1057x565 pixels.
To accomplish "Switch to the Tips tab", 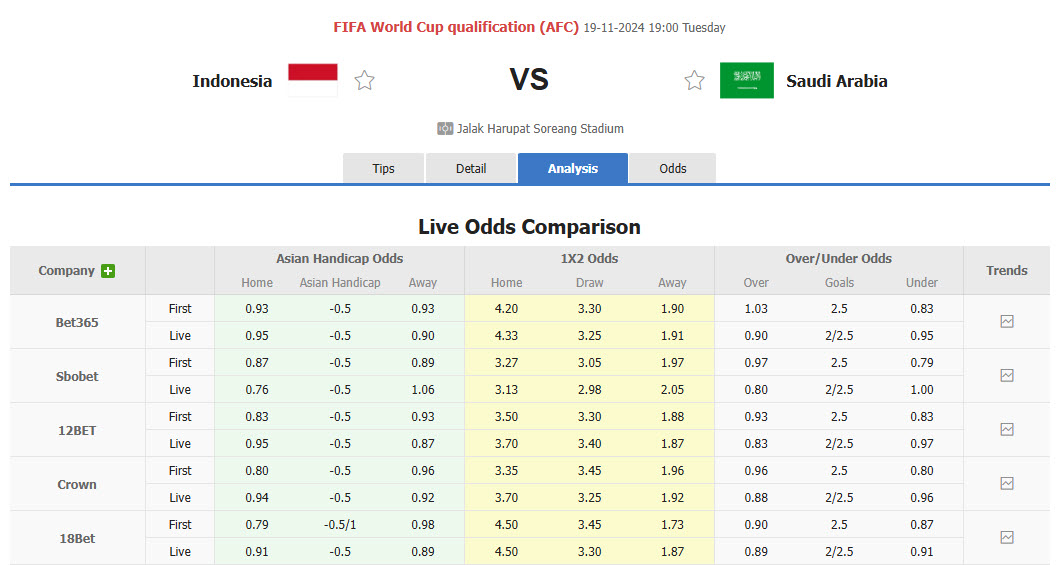I will tap(384, 169).
